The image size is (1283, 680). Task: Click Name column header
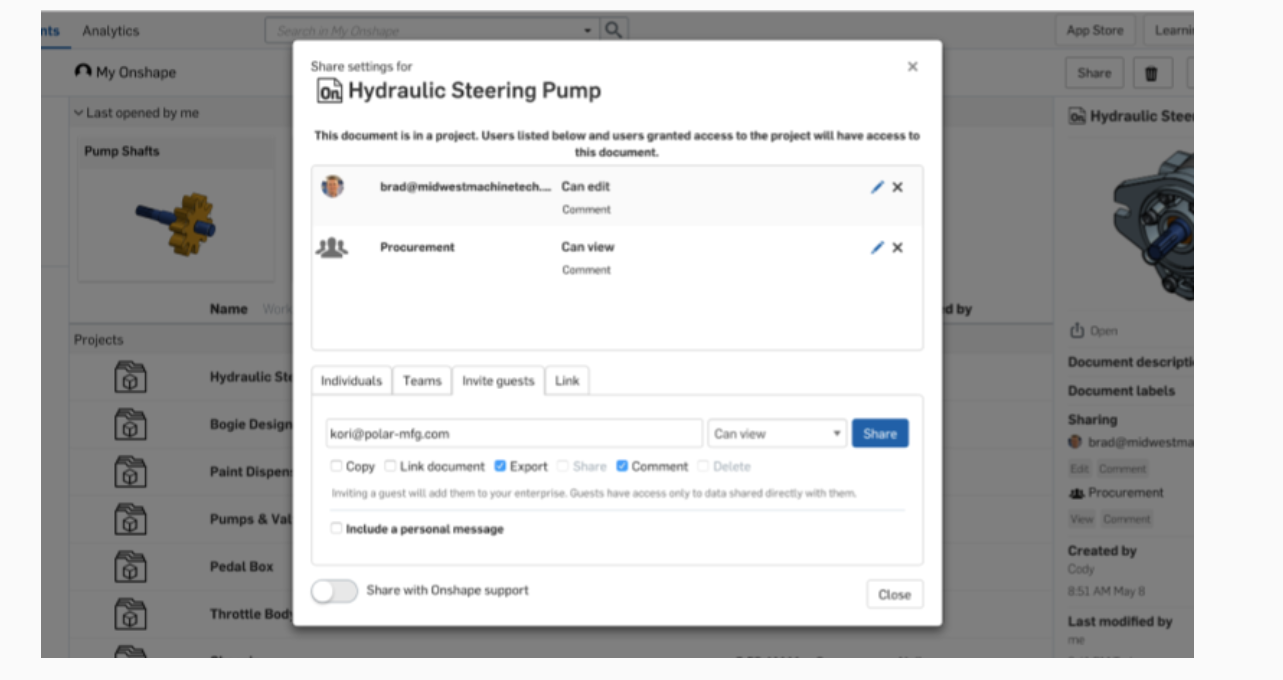(229, 309)
